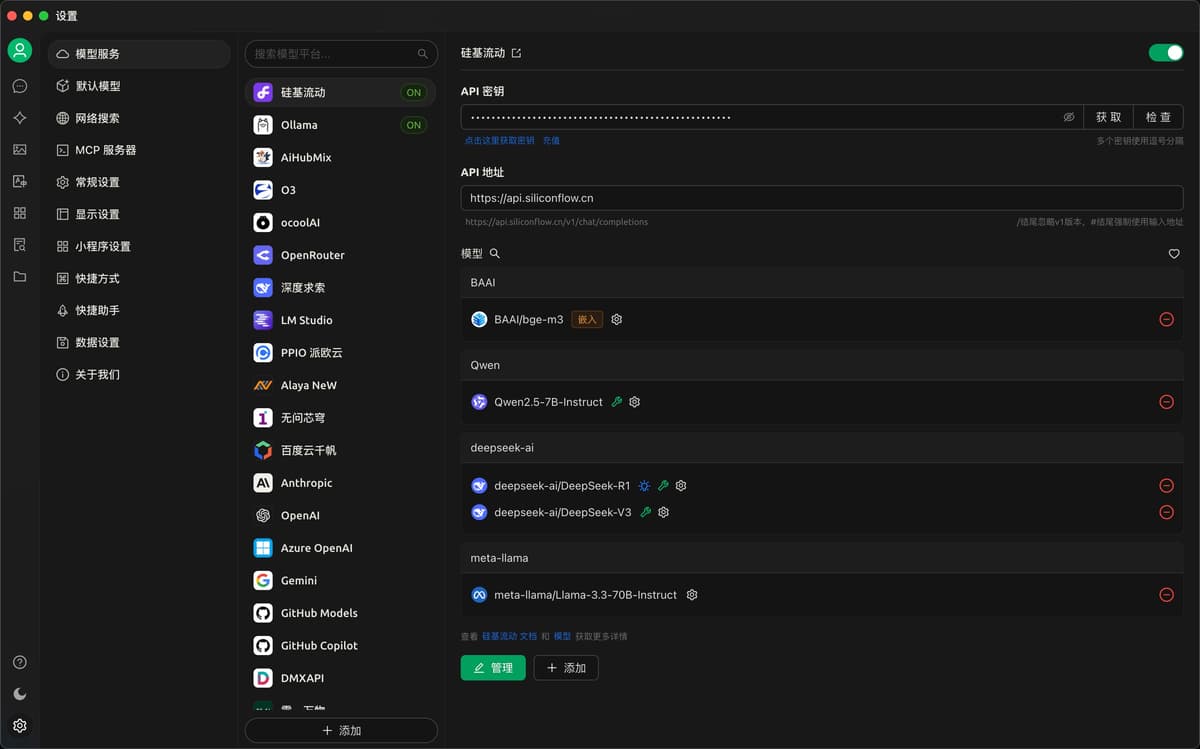1200x749 pixels.
Task: Open the mini apps grid icon in sidebar
Action: [20, 213]
